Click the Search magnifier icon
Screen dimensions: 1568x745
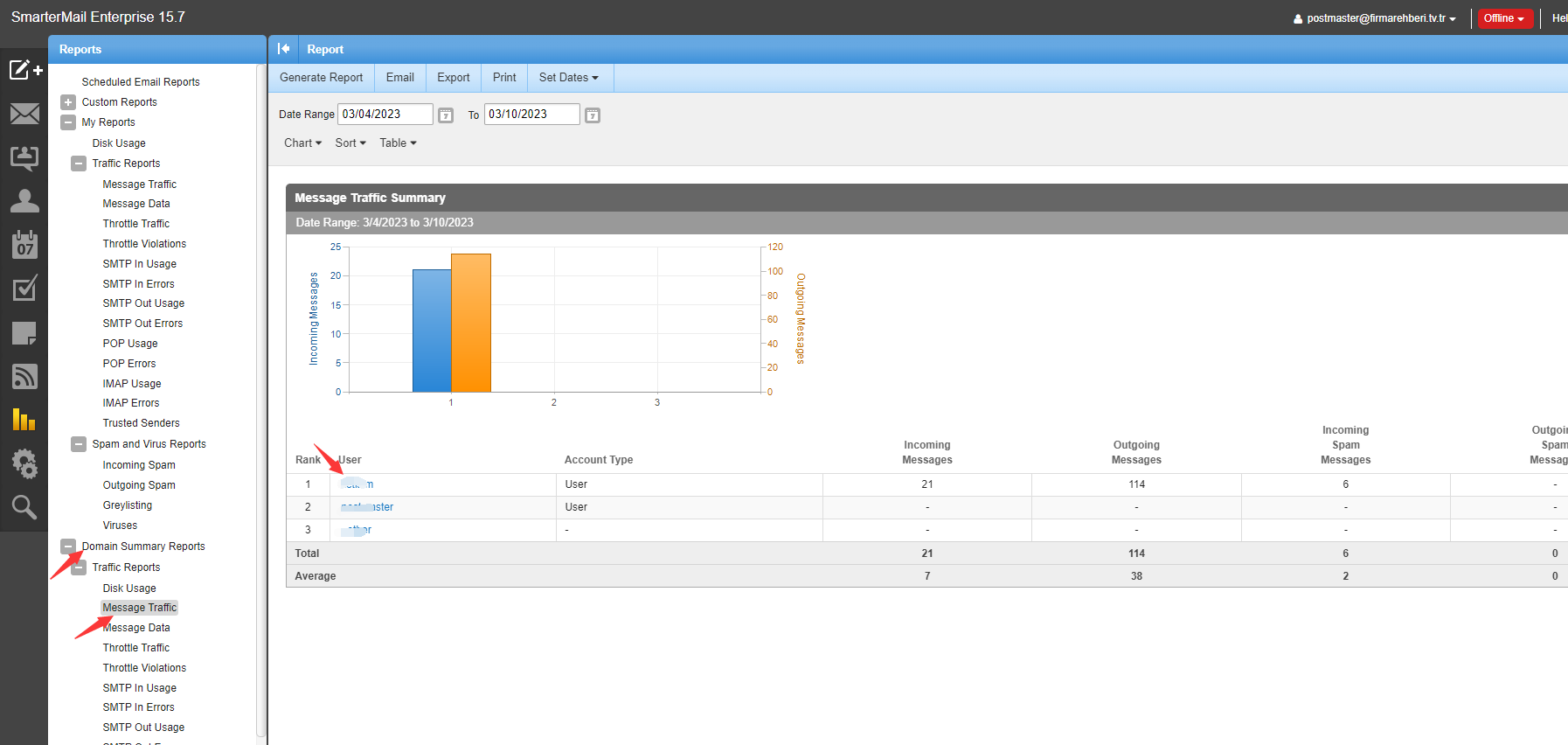point(24,507)
